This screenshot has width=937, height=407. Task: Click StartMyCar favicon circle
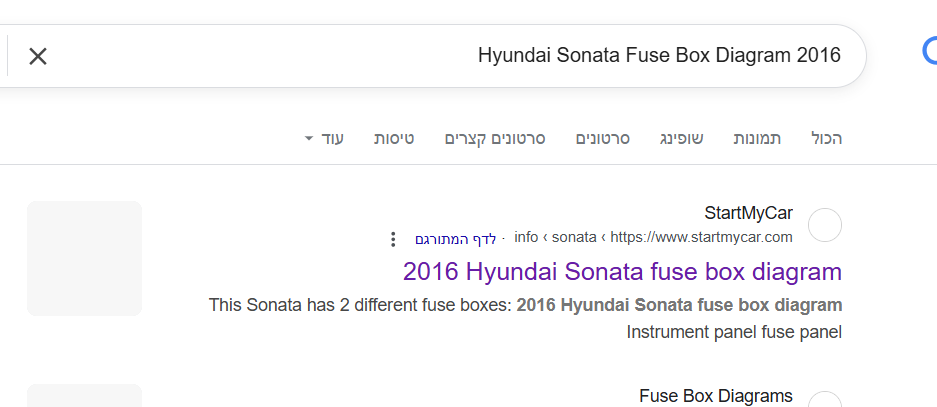[x=825, y=225]
